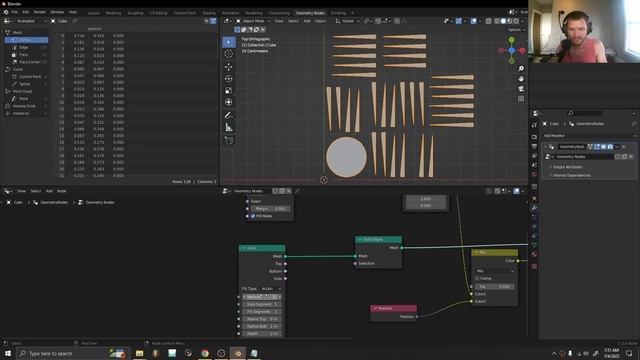Click the red X axis on navigation gizmo
The width and height of the screenshot is (640, 360).
pos(522,50)
